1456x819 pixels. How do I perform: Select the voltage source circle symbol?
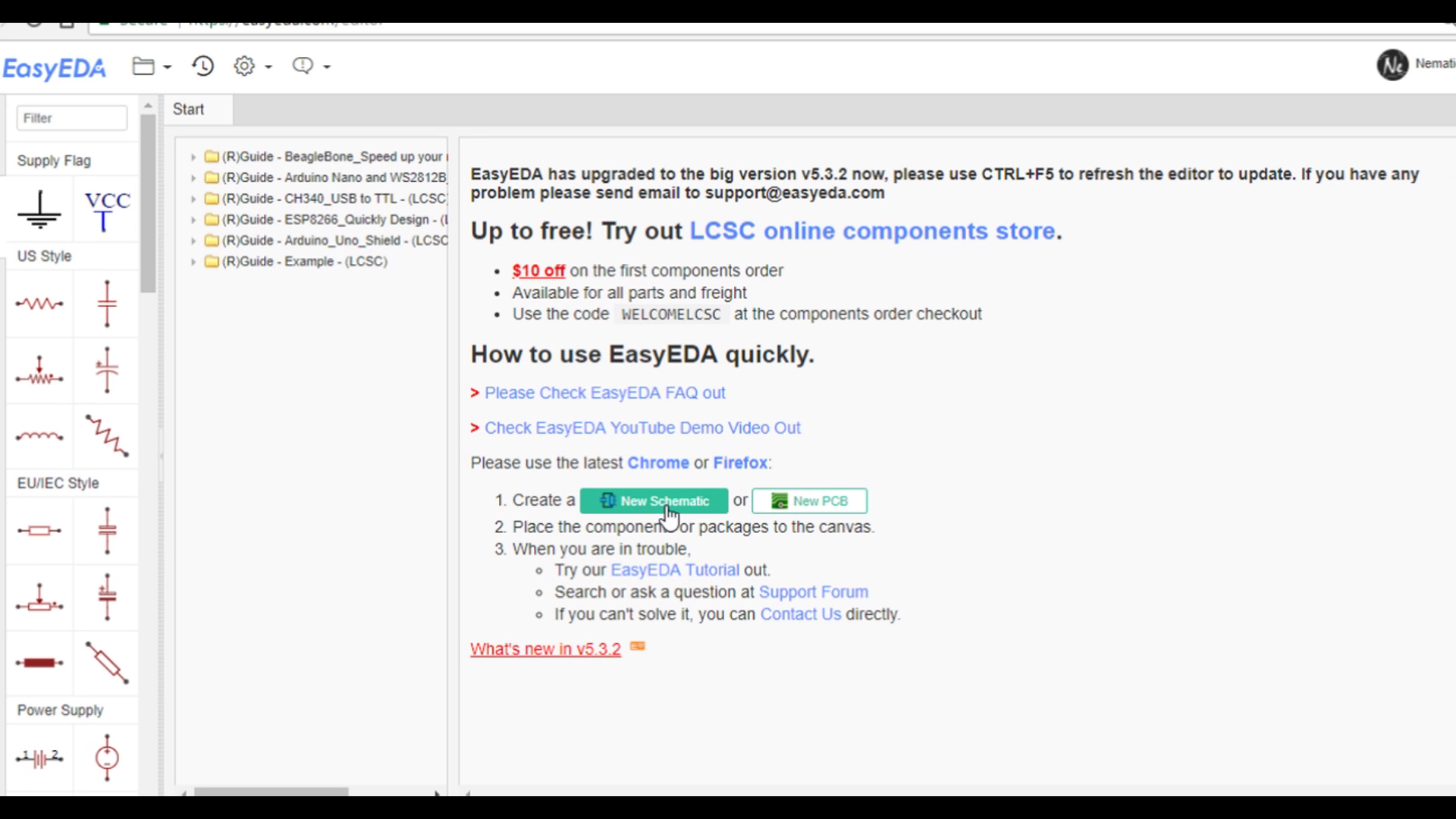(x=107, y=758)
